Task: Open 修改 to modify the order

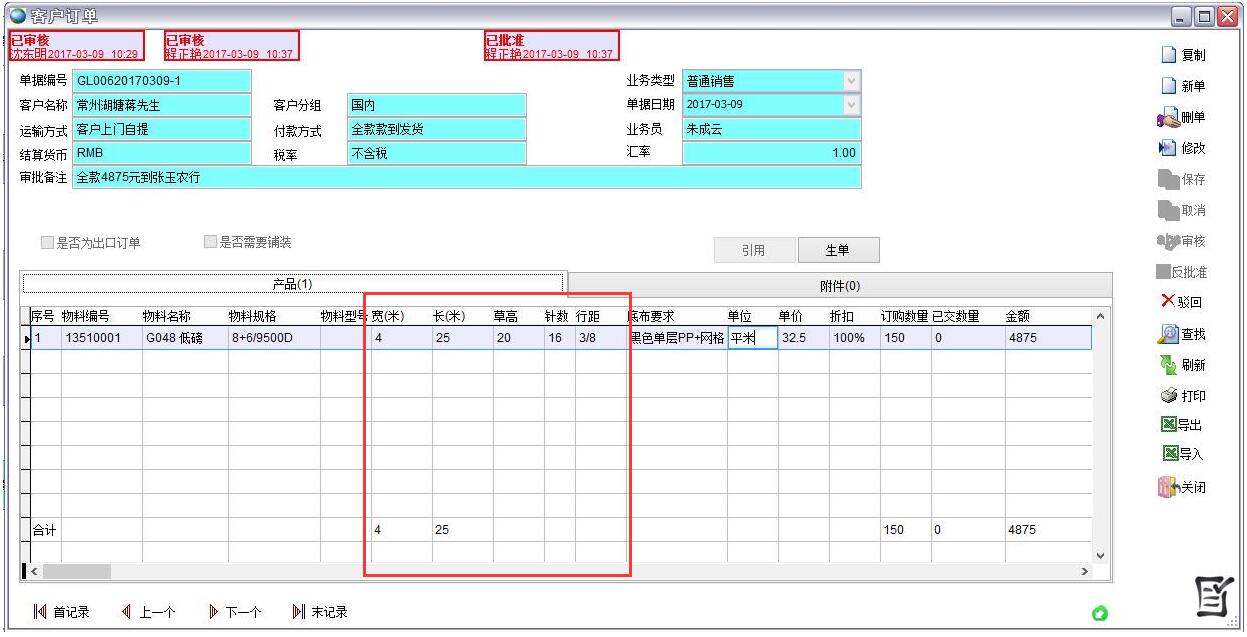Action: (x=1184, y=147)
